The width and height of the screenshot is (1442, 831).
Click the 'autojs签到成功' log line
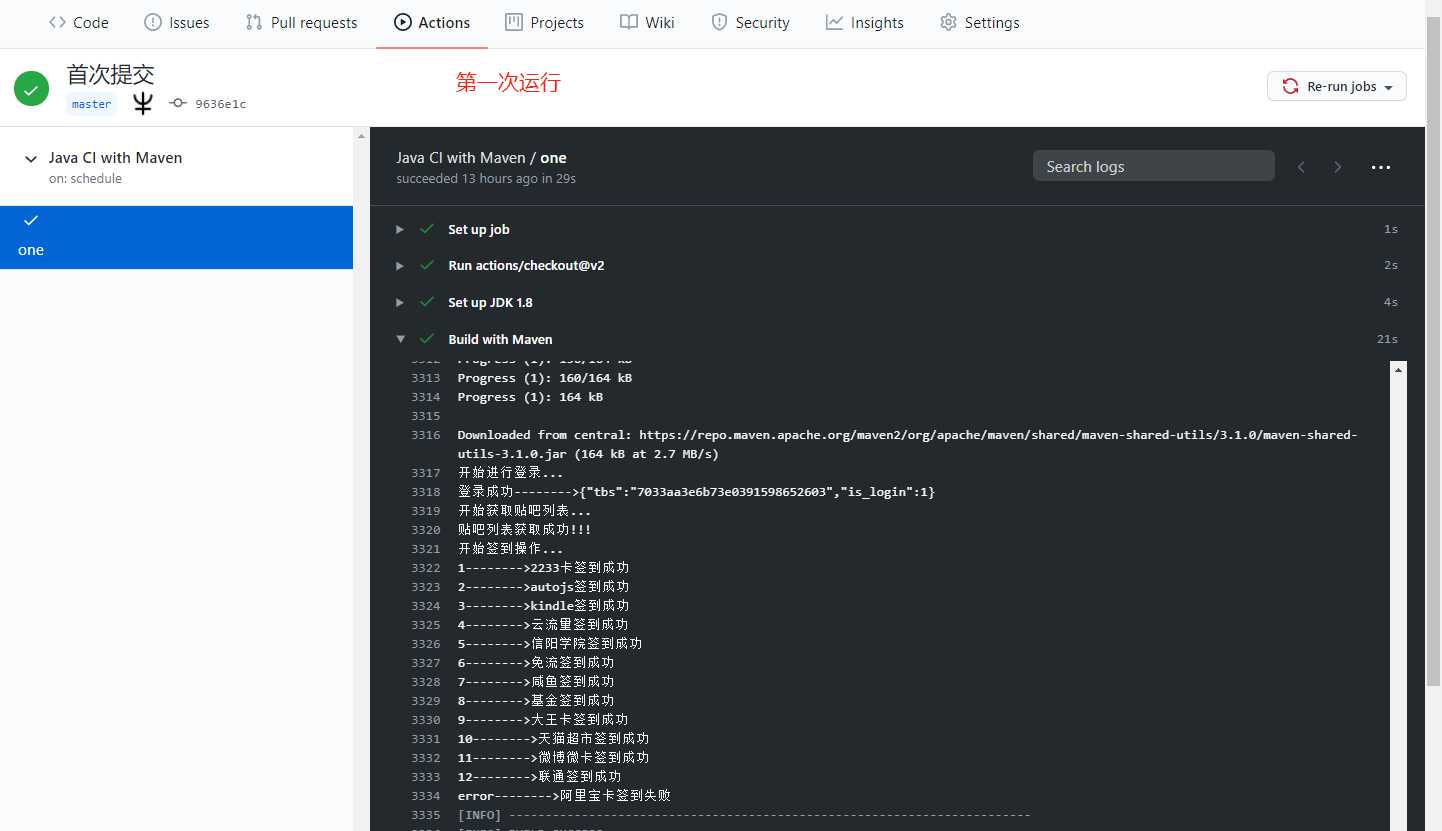pos(543,587)
